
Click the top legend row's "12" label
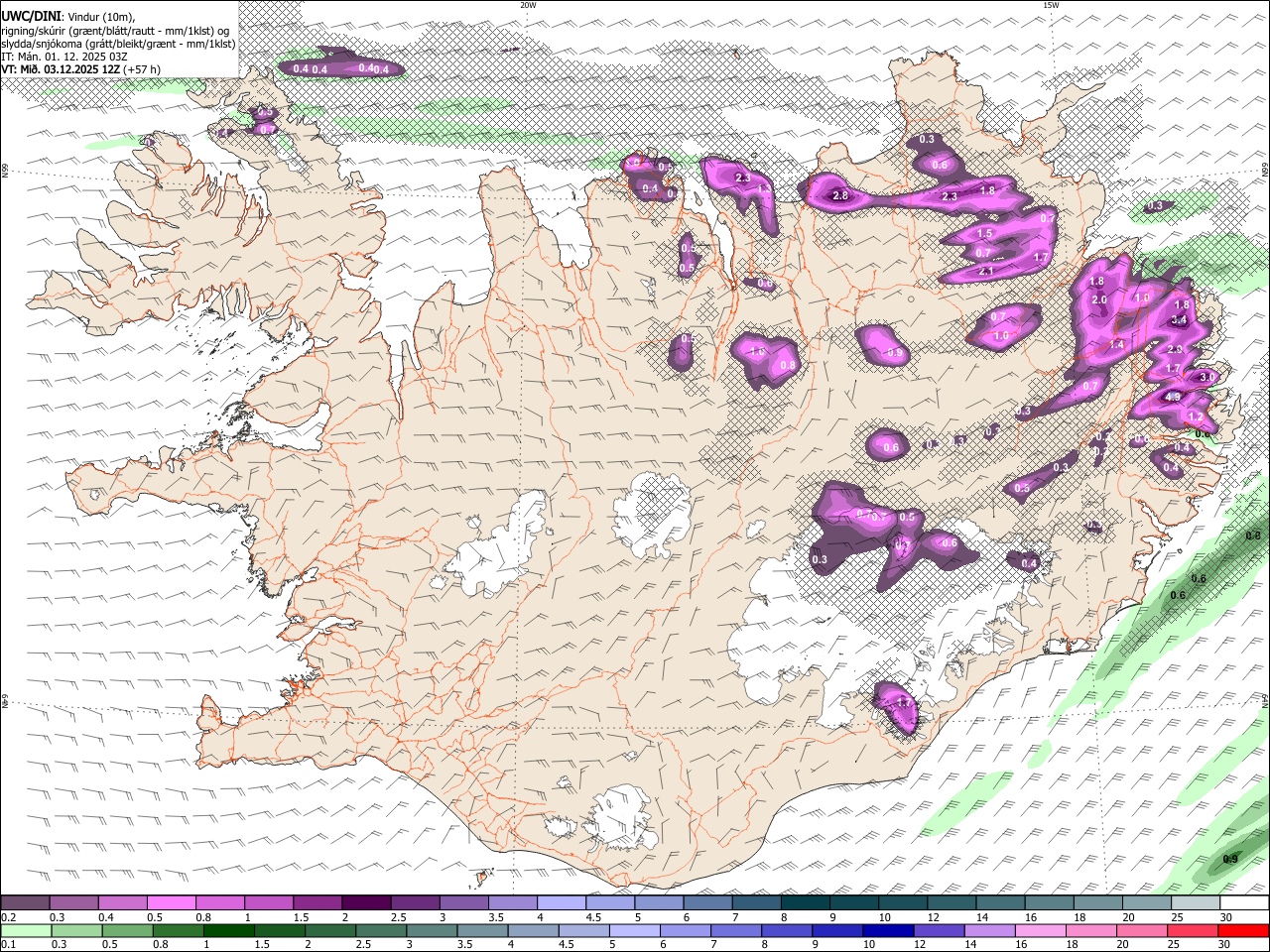click(933, 917)
